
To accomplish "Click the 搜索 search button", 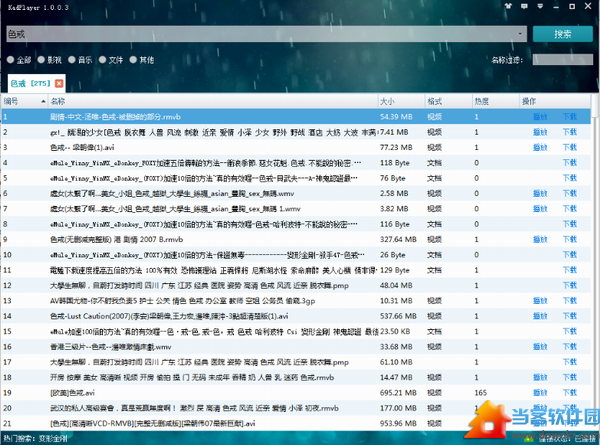I will tap(563, 34).
